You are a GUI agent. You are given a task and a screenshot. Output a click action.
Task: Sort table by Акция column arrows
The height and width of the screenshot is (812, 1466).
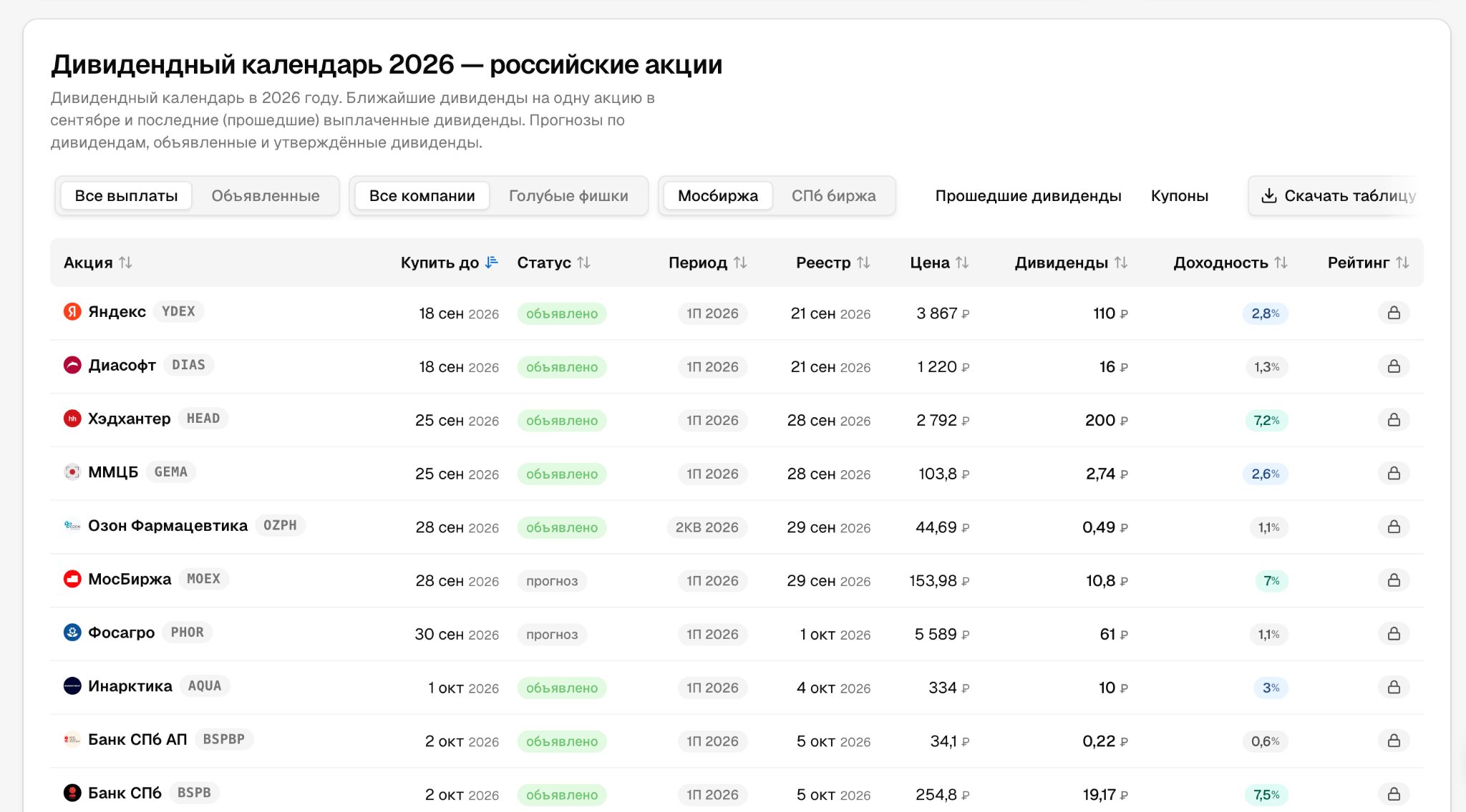[x=125, y=263]
